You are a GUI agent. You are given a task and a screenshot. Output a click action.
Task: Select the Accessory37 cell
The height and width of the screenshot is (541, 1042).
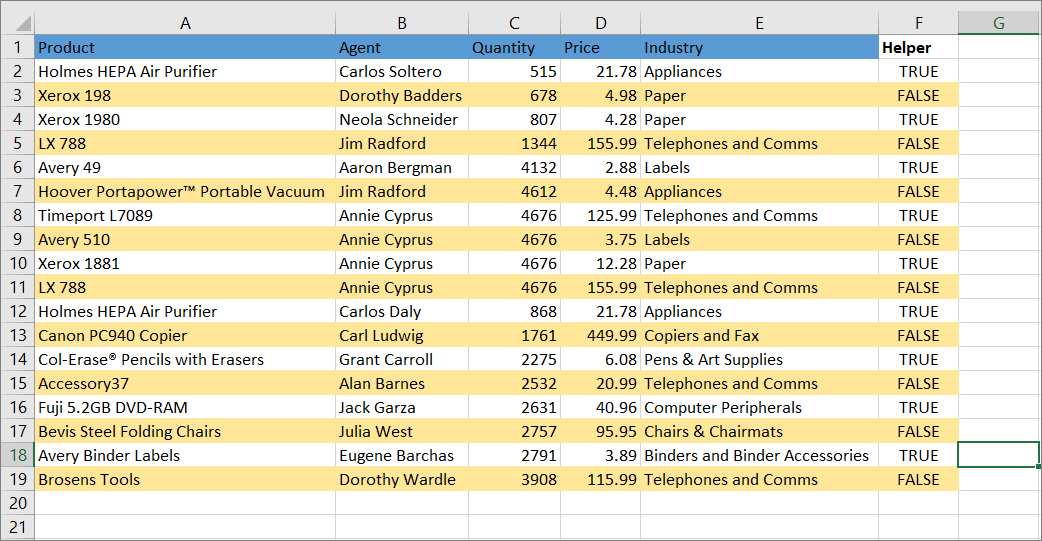(185, 383)
